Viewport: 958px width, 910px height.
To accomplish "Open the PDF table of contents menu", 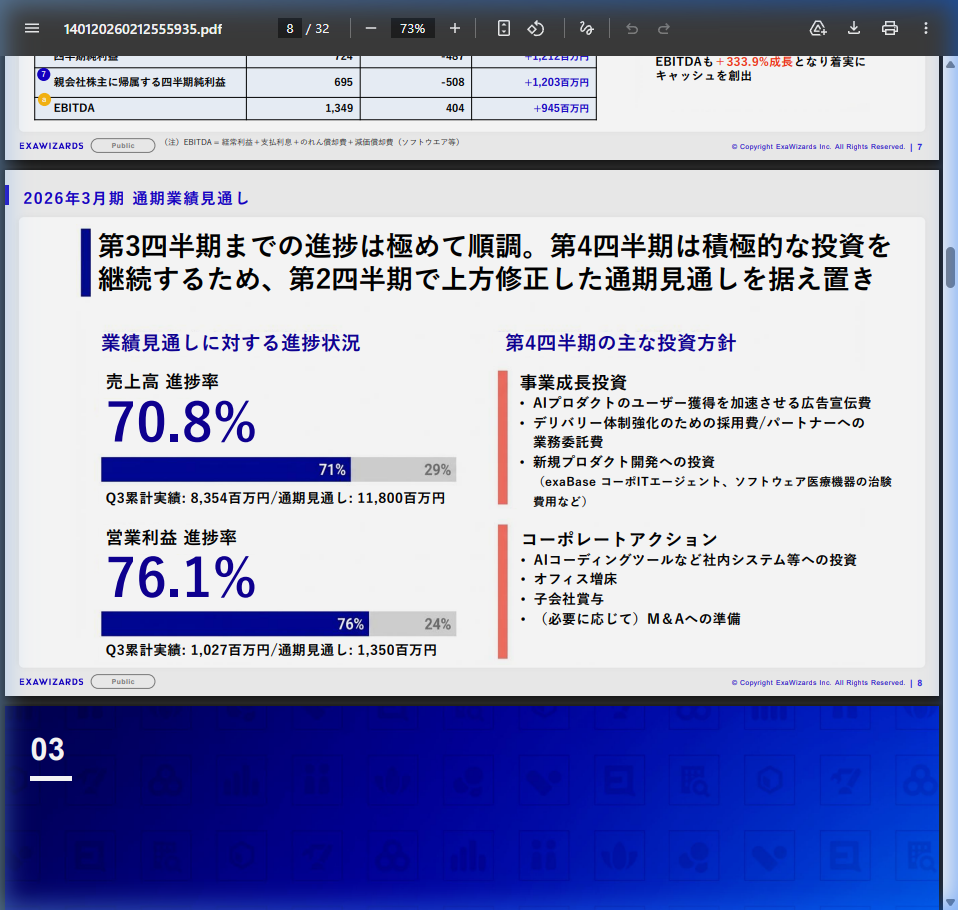I will (32, 28).
